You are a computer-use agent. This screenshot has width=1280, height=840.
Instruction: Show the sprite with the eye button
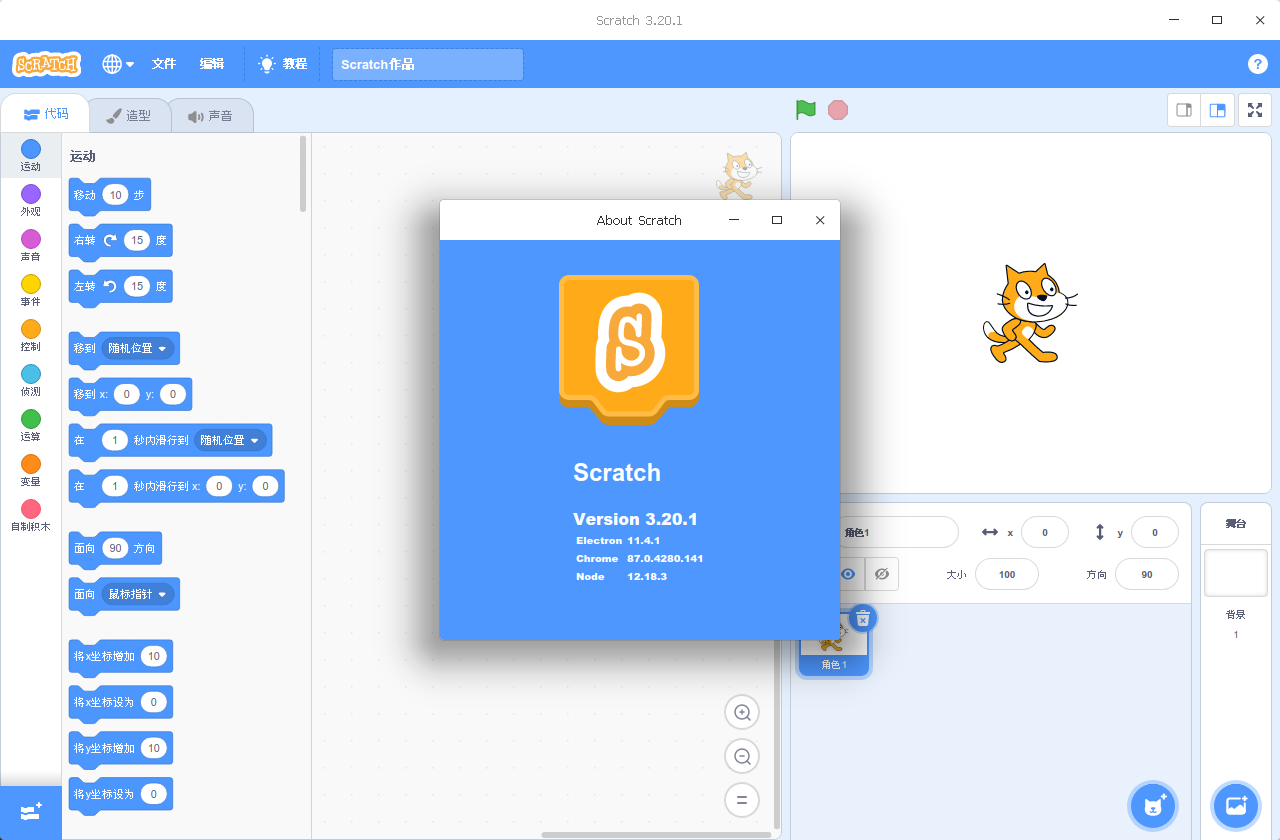[848, 574]
